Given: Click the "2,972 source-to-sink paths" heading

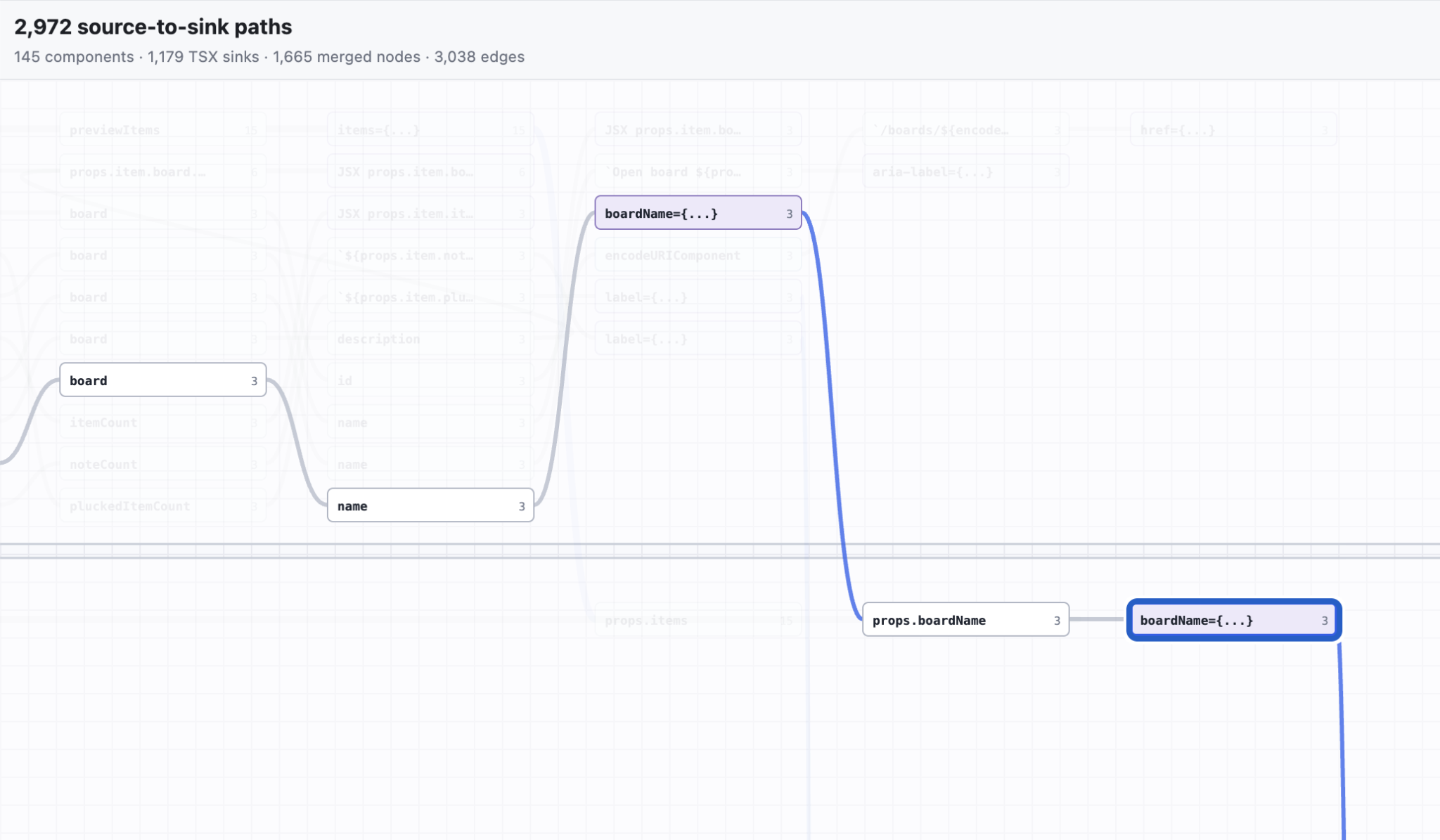Looking at the screenshot, I should coord(153,27).
